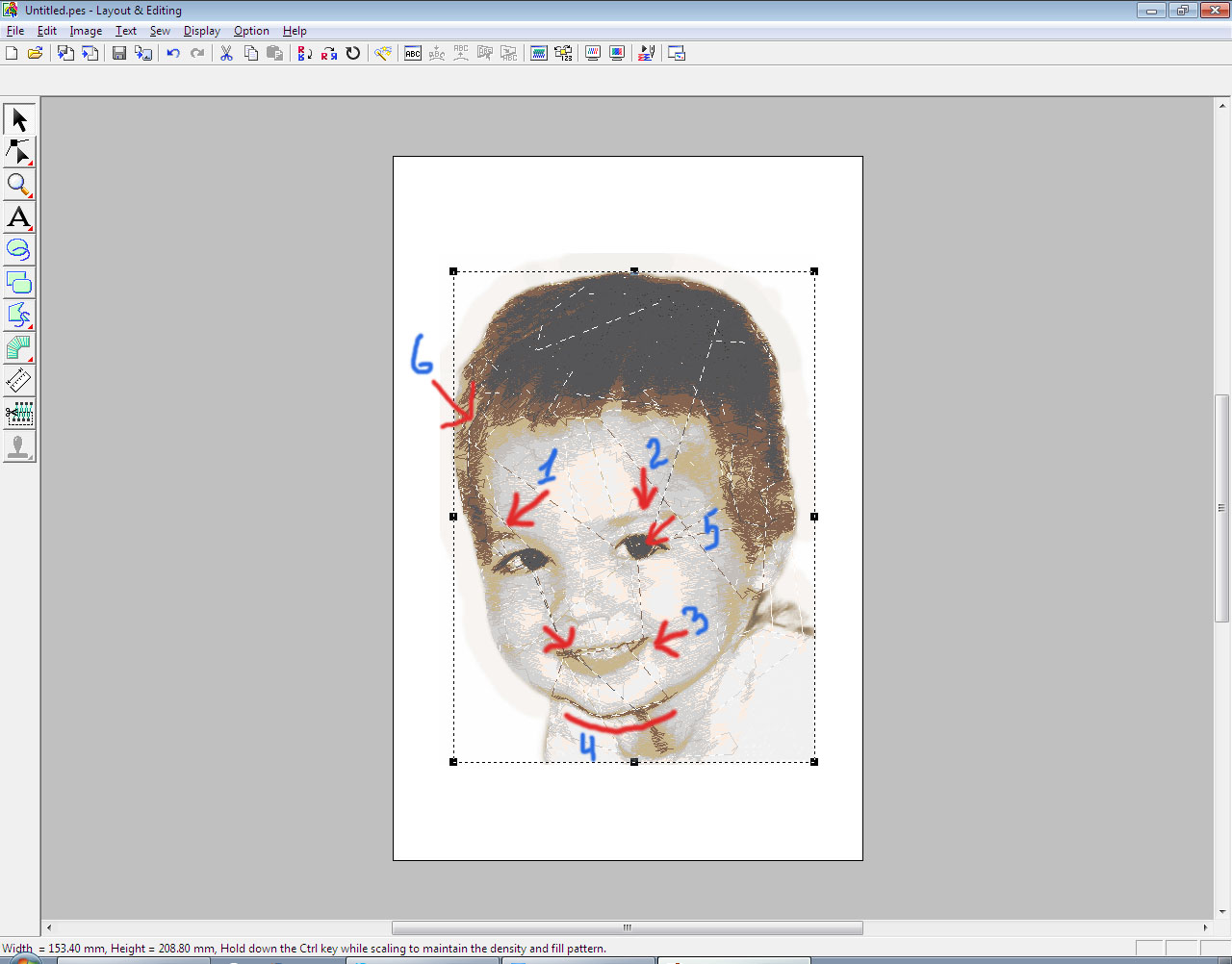The image size is (1232, 964).
Task: Select the Text tool with letter A
Action: tap(19, 217)
